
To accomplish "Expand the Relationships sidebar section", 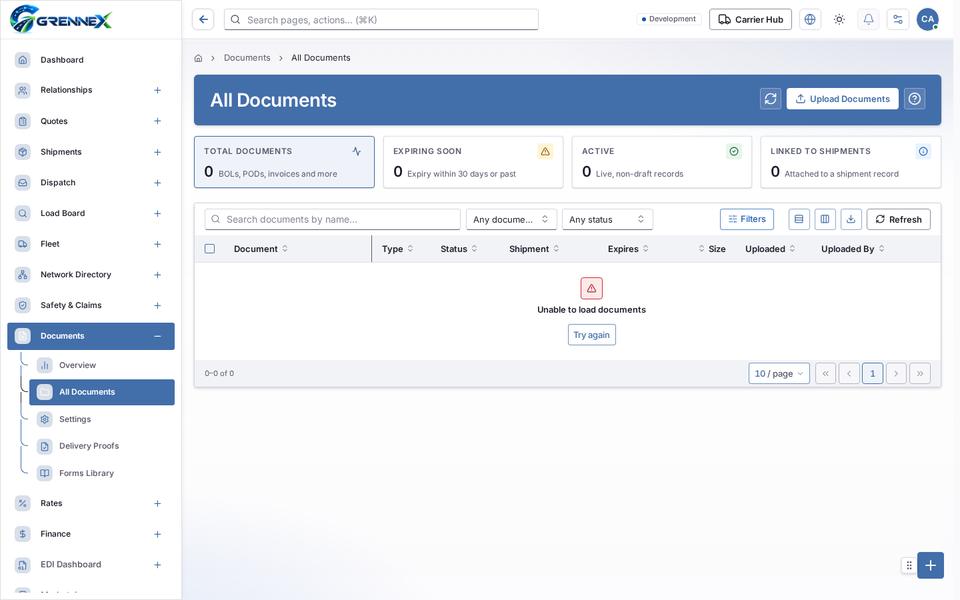I will pos(157,91).
